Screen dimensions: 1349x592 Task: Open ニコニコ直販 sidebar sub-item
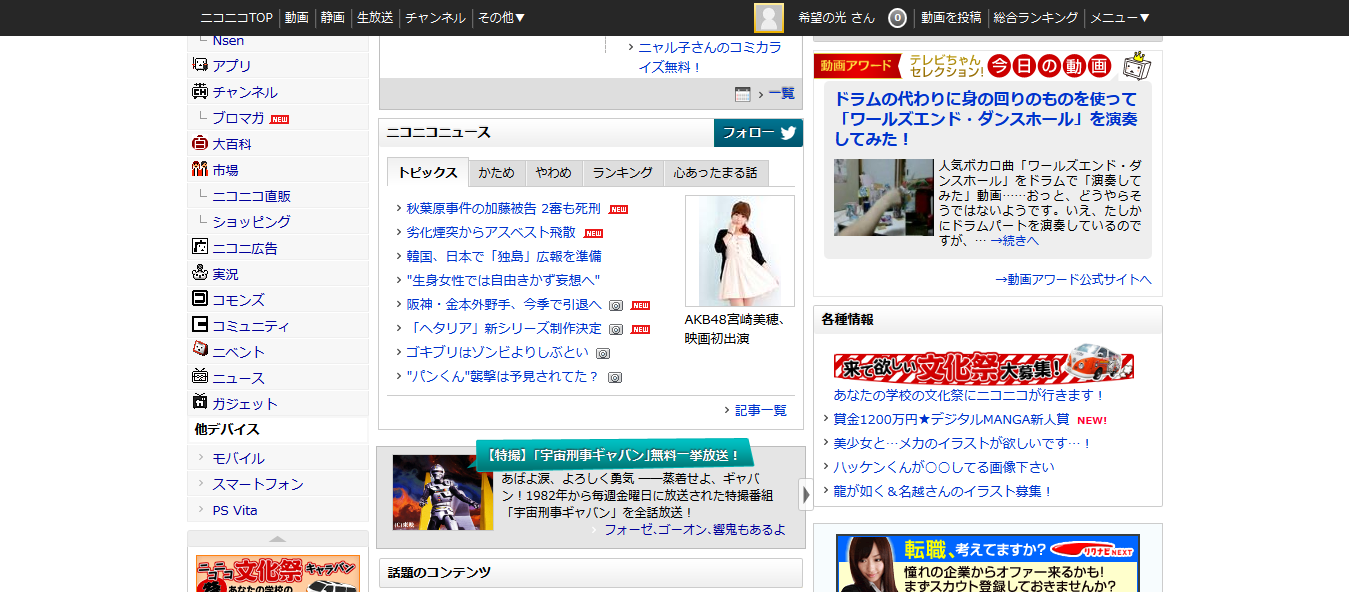[252, 195]
